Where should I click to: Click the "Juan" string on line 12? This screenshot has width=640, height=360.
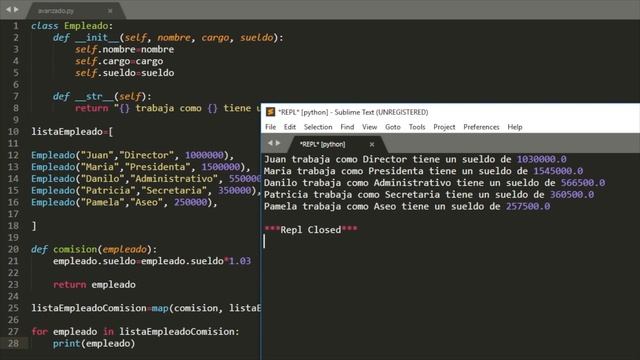[97, 155]
